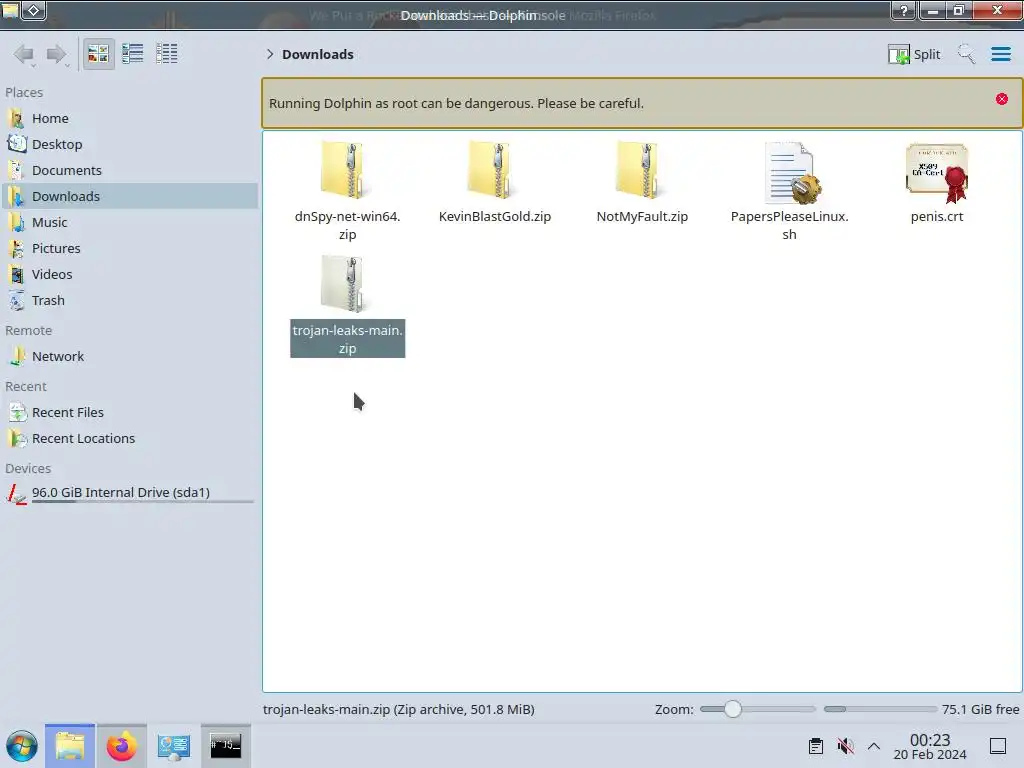The width and height of the screenshot is (1024, 768).
Task: Open Network under Remote
Action: 129,357
